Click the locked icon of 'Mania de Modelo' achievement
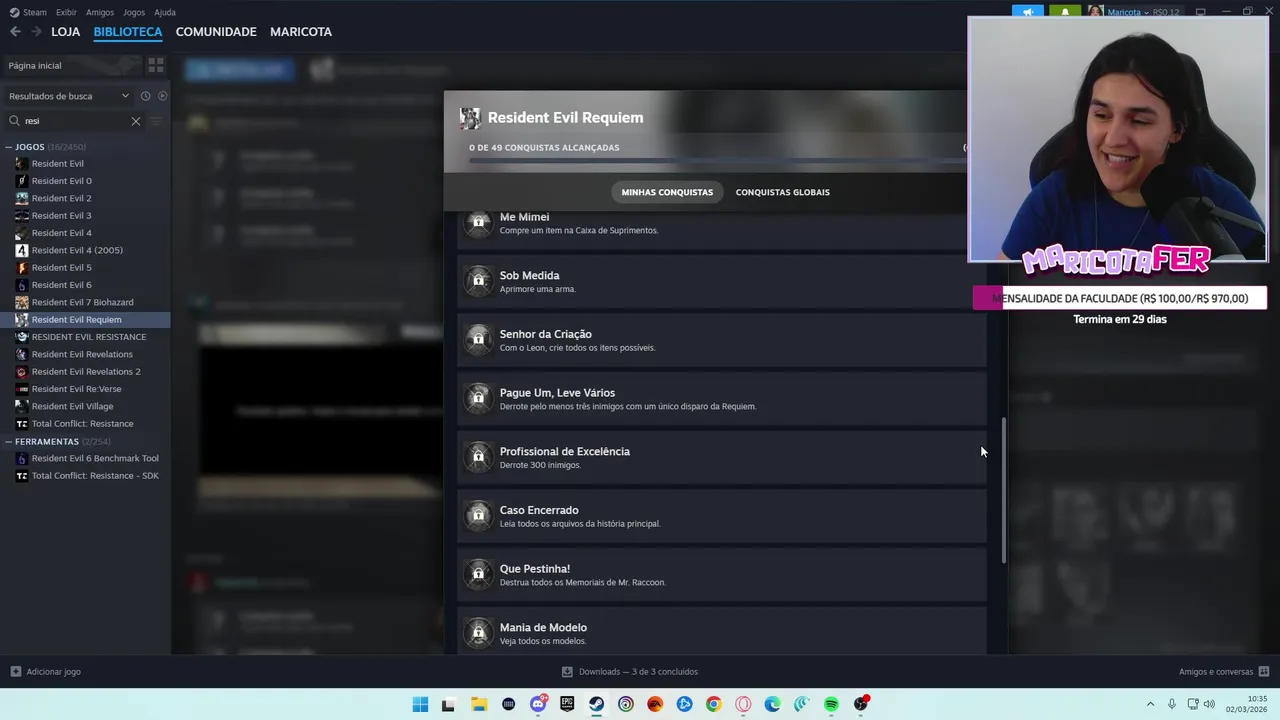This screenshot has height=720, width=1280. pyautogui.click(x=479, y=632)
